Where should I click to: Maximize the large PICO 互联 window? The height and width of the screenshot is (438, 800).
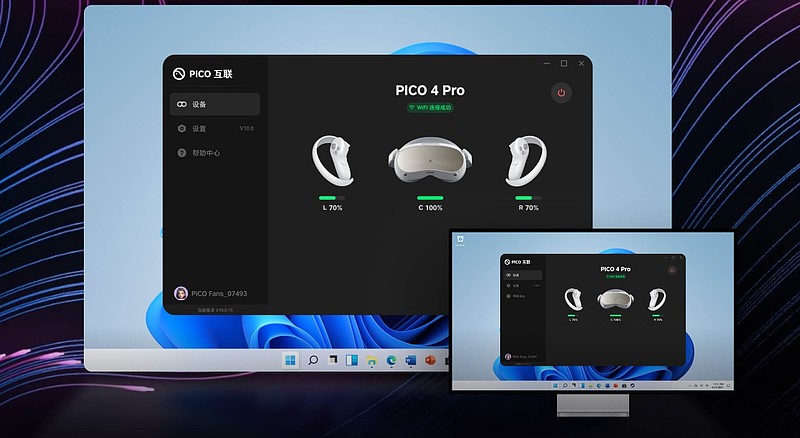click(564, 63)
